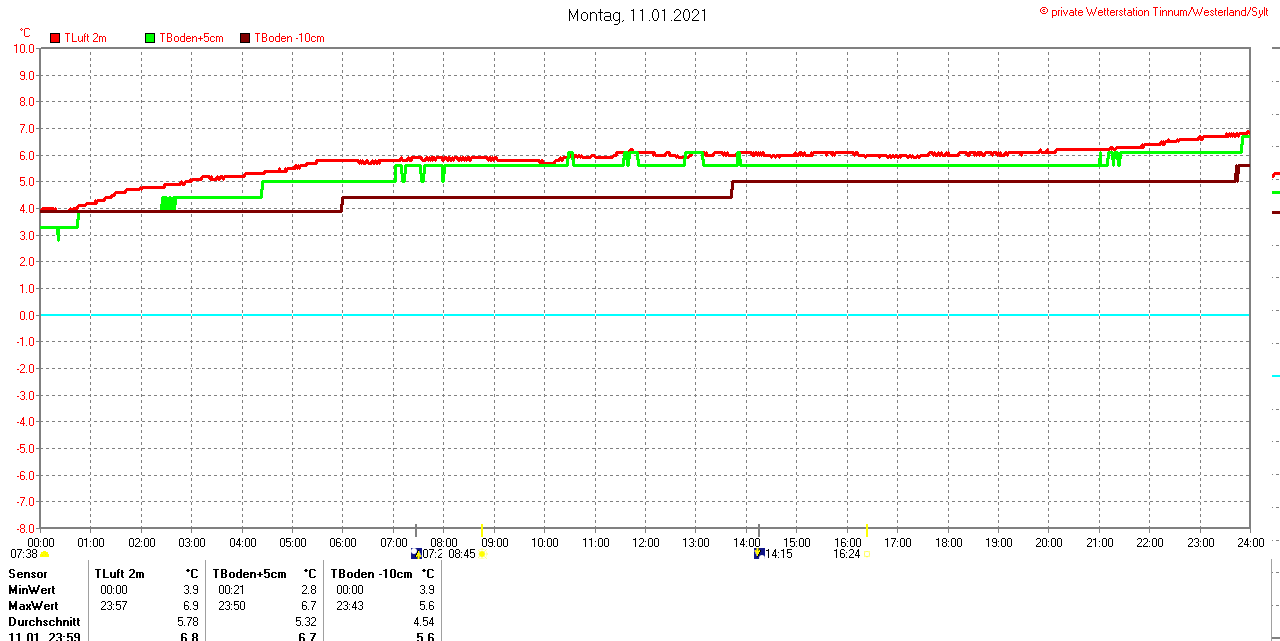Click the MinWert row label
The height and width of the screenshot is (641, 1280).
[x=32, y=590]
